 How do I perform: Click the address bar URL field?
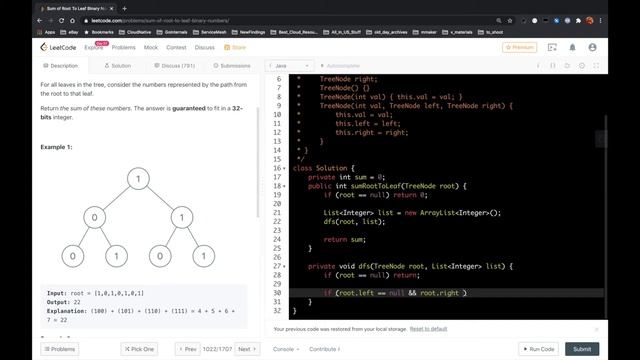286,20
